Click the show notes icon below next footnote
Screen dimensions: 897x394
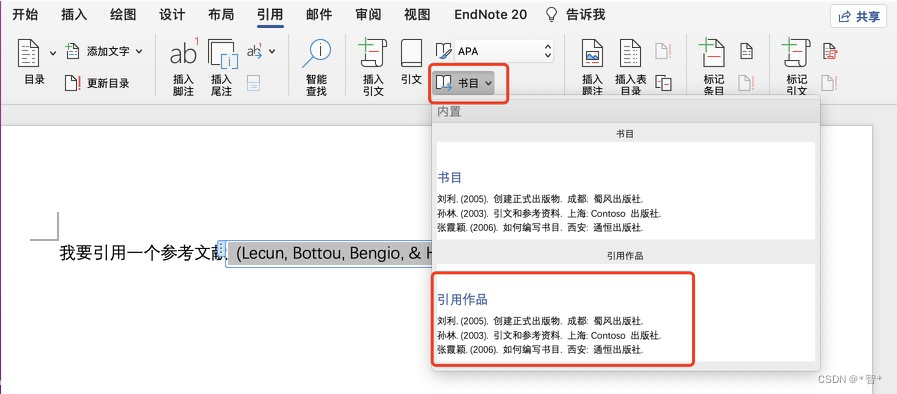click(253, 83)
